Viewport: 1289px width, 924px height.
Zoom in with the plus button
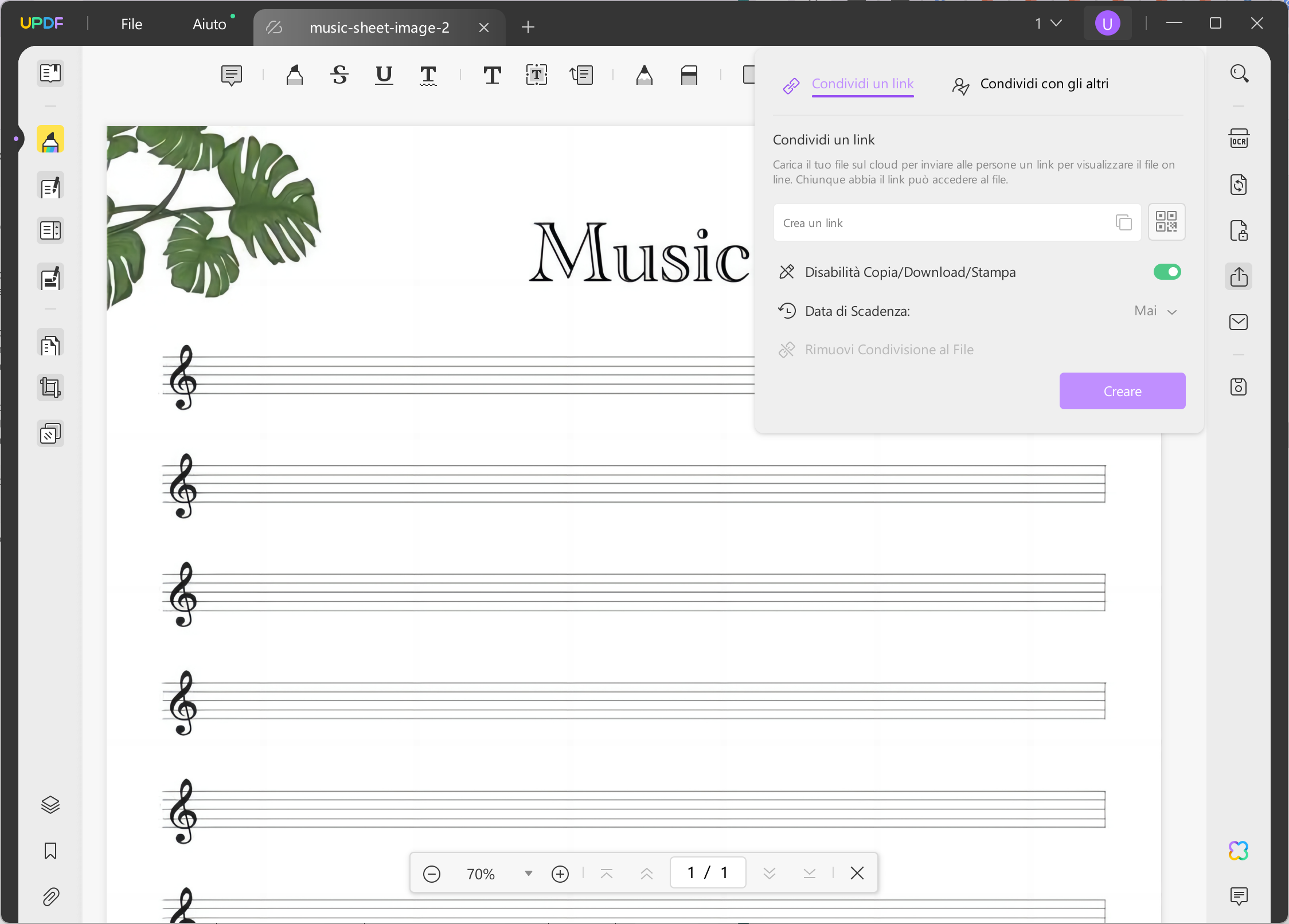560,874
